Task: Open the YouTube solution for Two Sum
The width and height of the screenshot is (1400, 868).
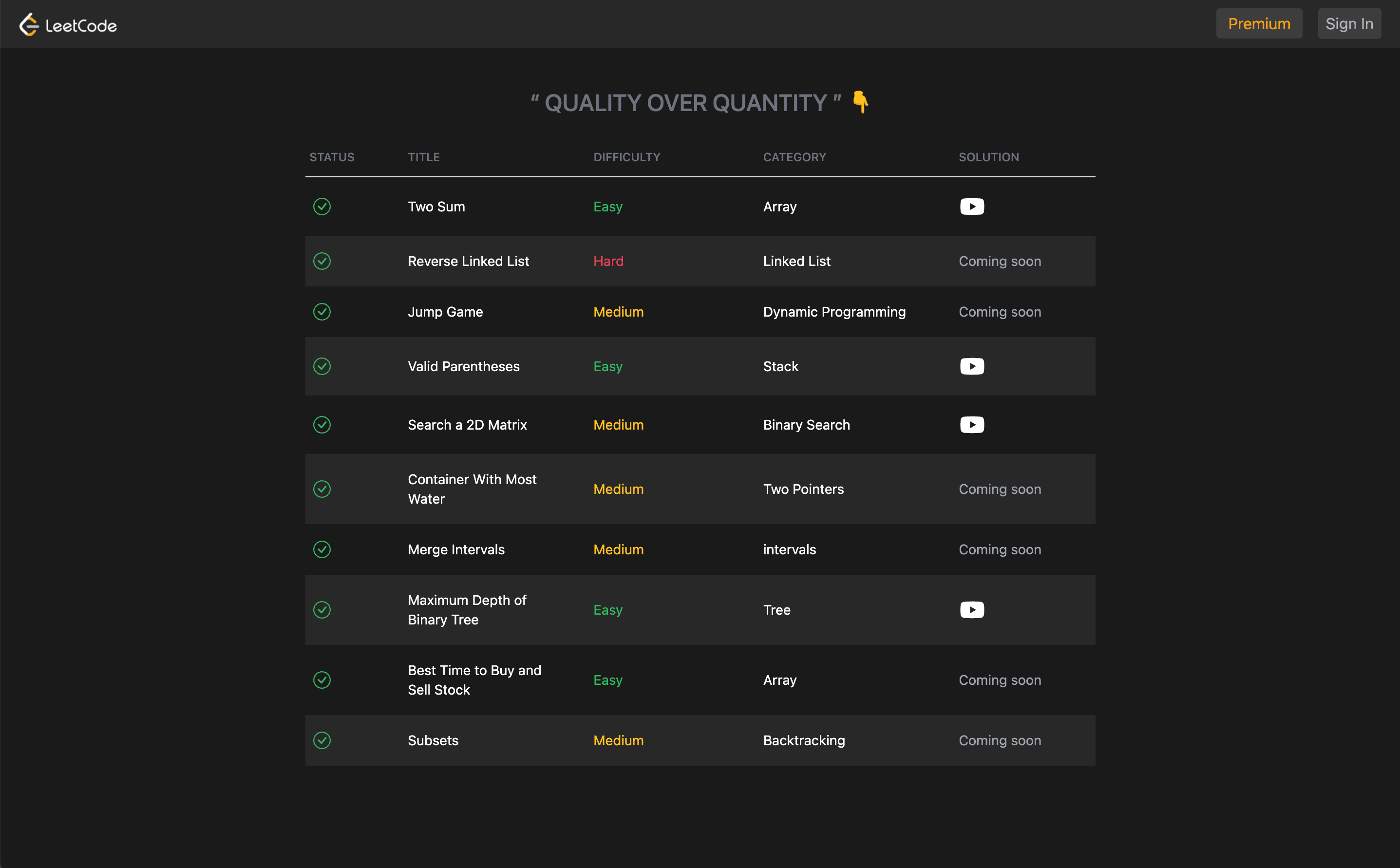Action: (972, 207)
